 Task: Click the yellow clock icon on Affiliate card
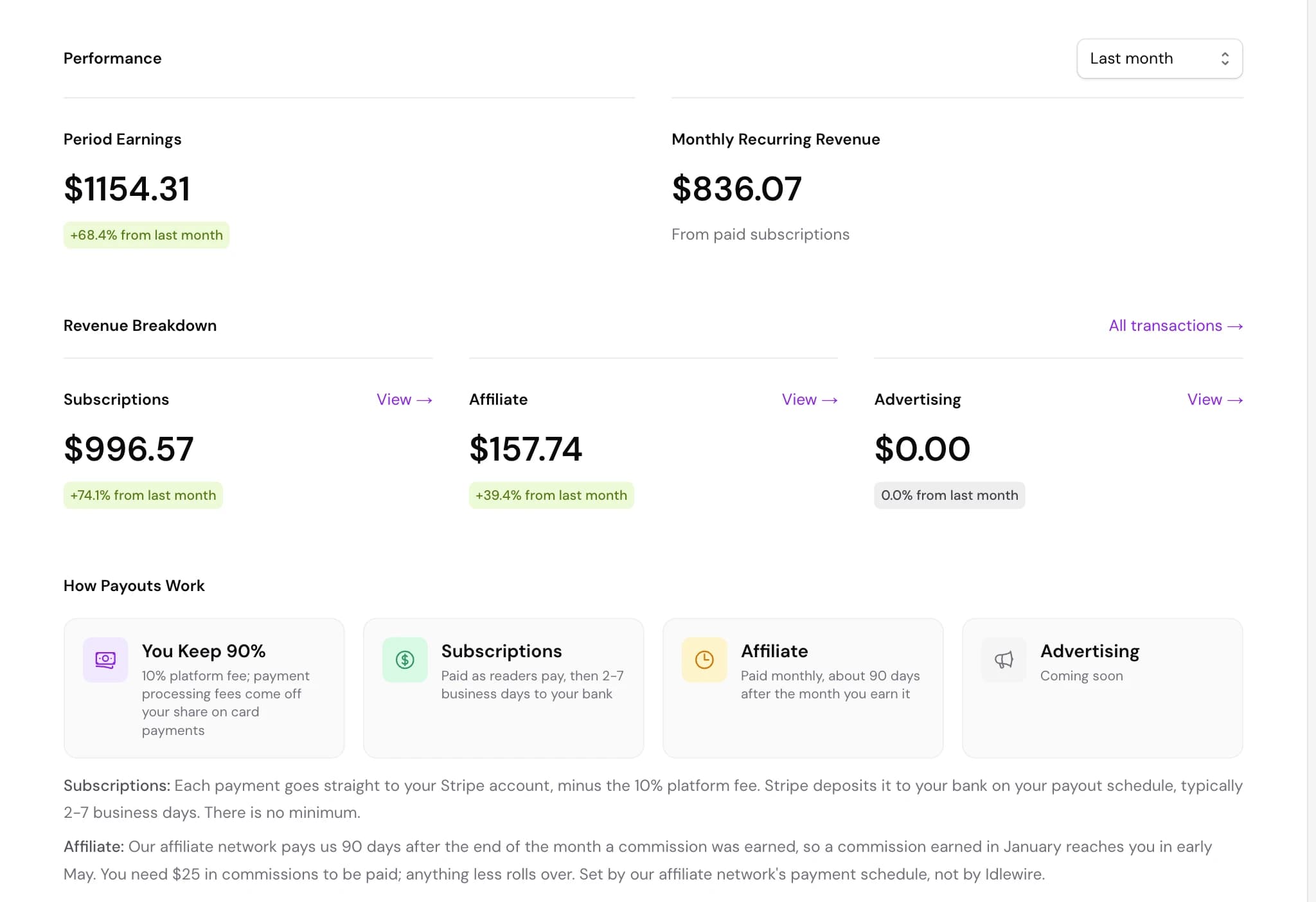point(704,660)
